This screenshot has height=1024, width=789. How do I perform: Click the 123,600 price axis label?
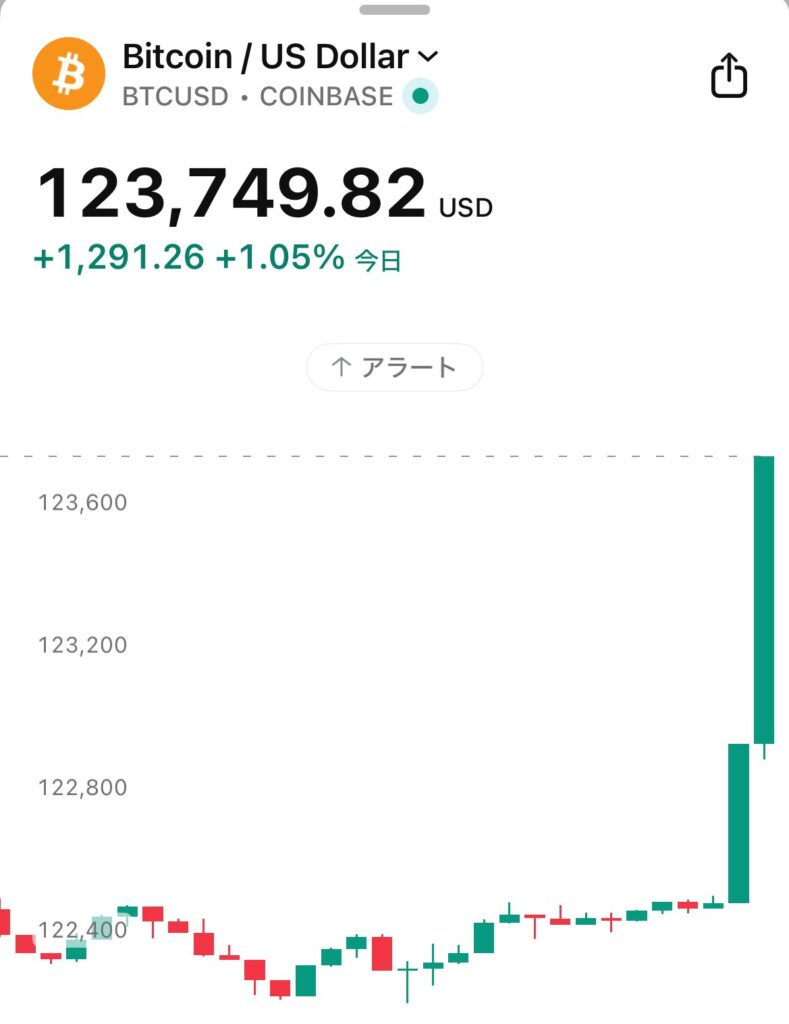click(x=83, y=502)
